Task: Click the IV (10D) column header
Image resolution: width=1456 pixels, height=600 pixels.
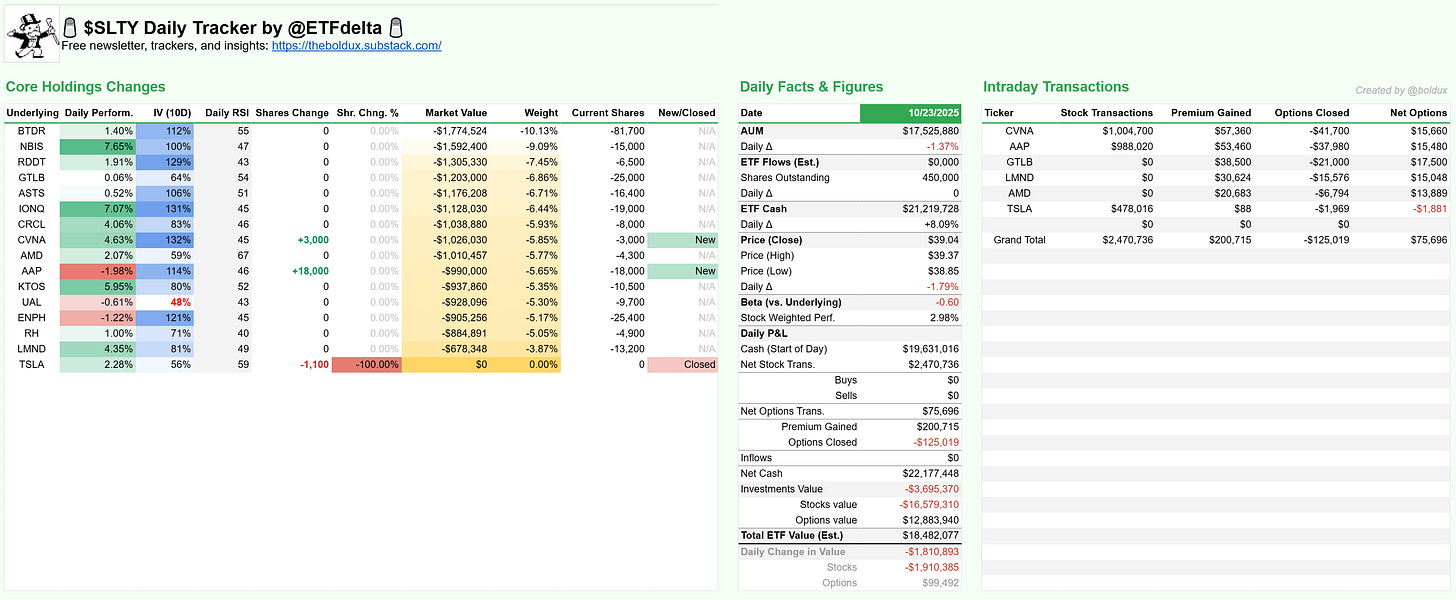Action: pyautogui.click(x=167, y=113)
